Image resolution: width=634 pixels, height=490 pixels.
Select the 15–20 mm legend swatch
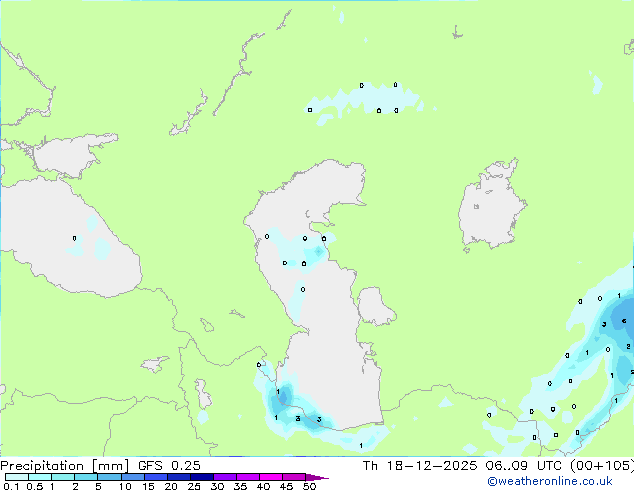(x=155, y=477)
